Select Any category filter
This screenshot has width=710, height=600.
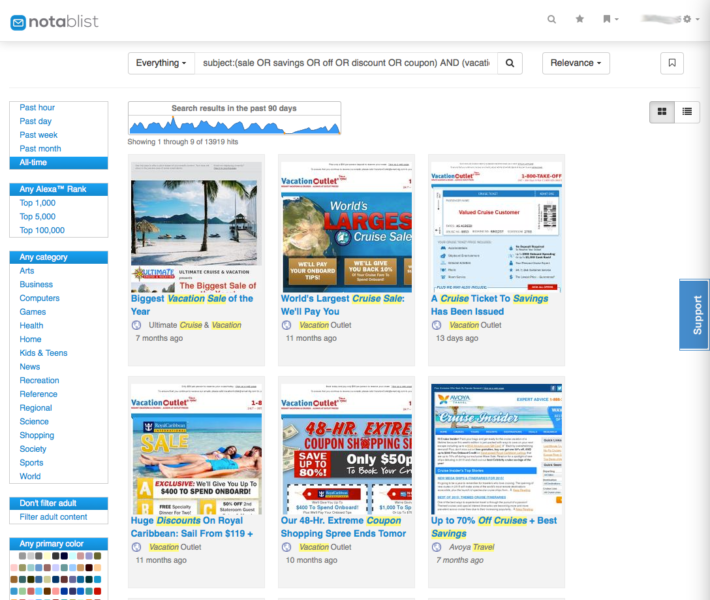tap(59, 257)
